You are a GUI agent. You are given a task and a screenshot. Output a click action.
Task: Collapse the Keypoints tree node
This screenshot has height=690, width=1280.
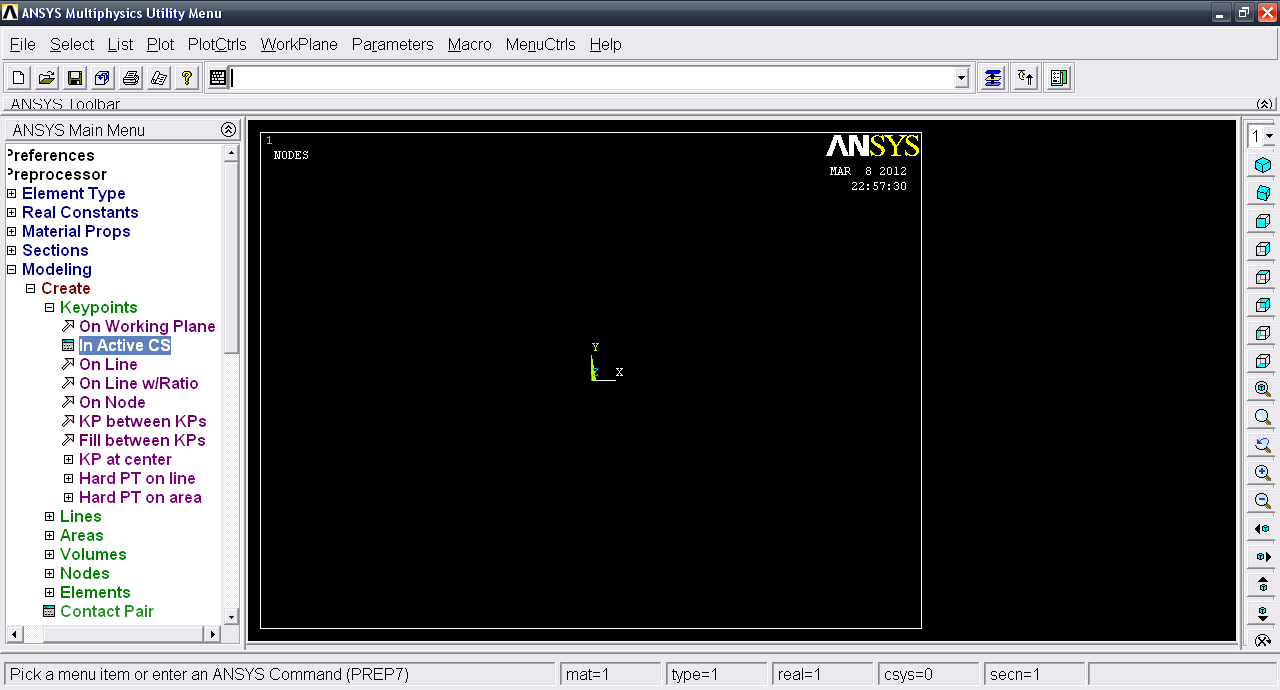pyautogui.click(x=50, y=308)
